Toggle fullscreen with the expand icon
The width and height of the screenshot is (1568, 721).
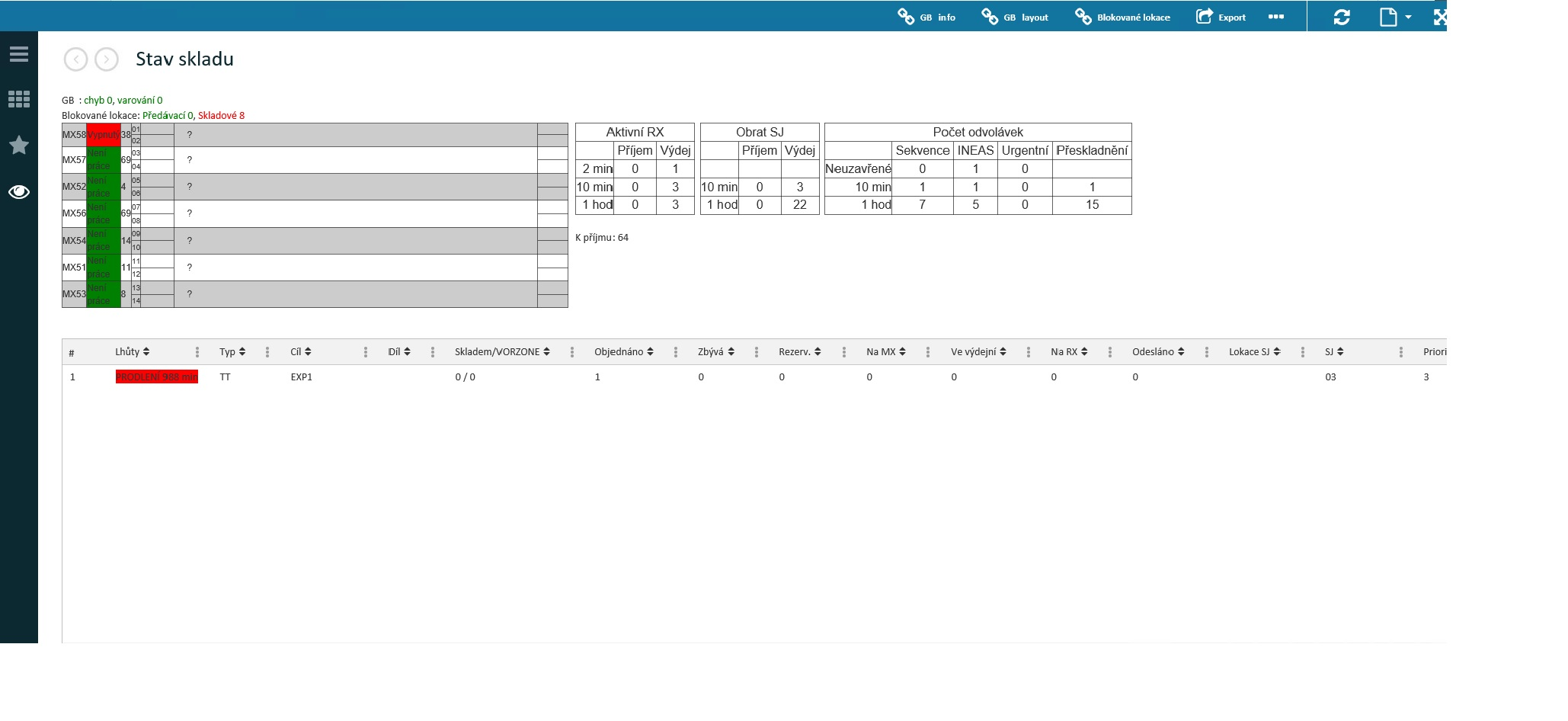tap(1439, 17)
